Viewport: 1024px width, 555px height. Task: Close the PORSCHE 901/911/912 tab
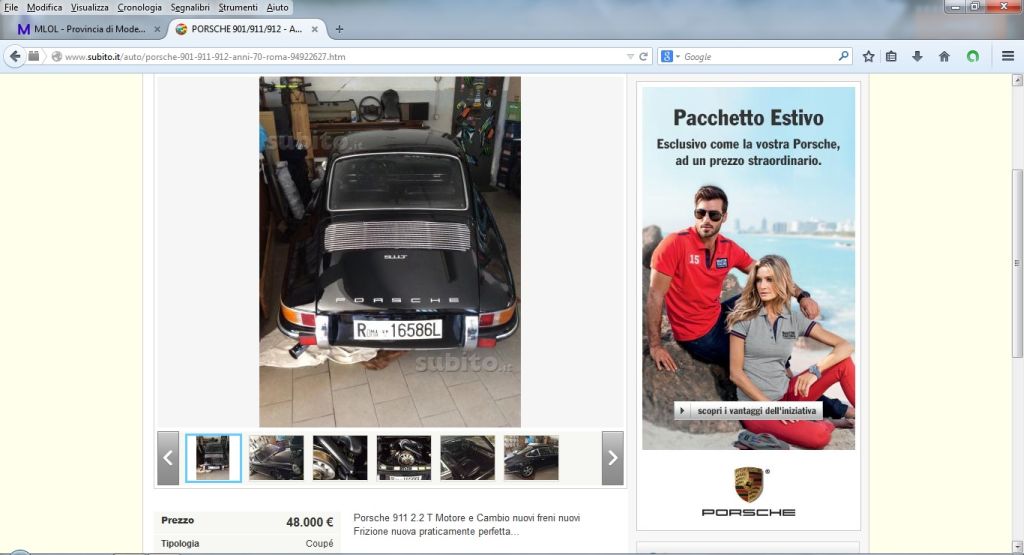tap(315, 29)
